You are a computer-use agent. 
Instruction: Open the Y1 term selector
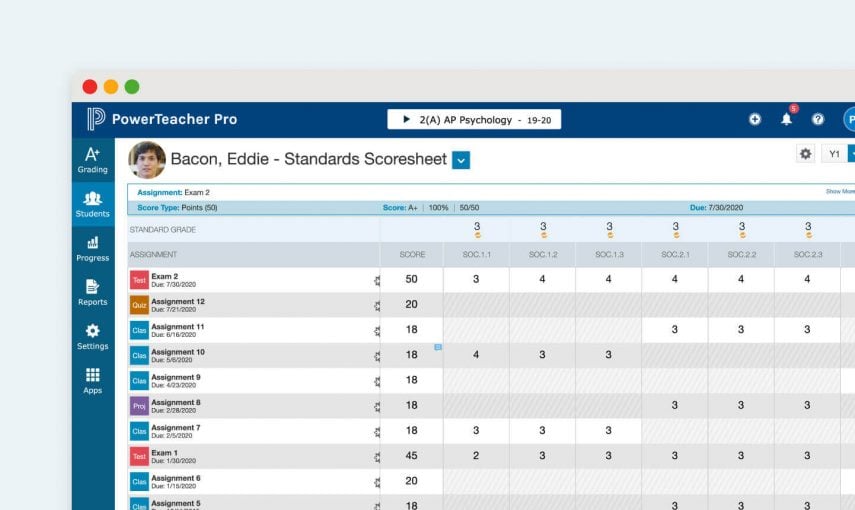[x=837, y=154]
